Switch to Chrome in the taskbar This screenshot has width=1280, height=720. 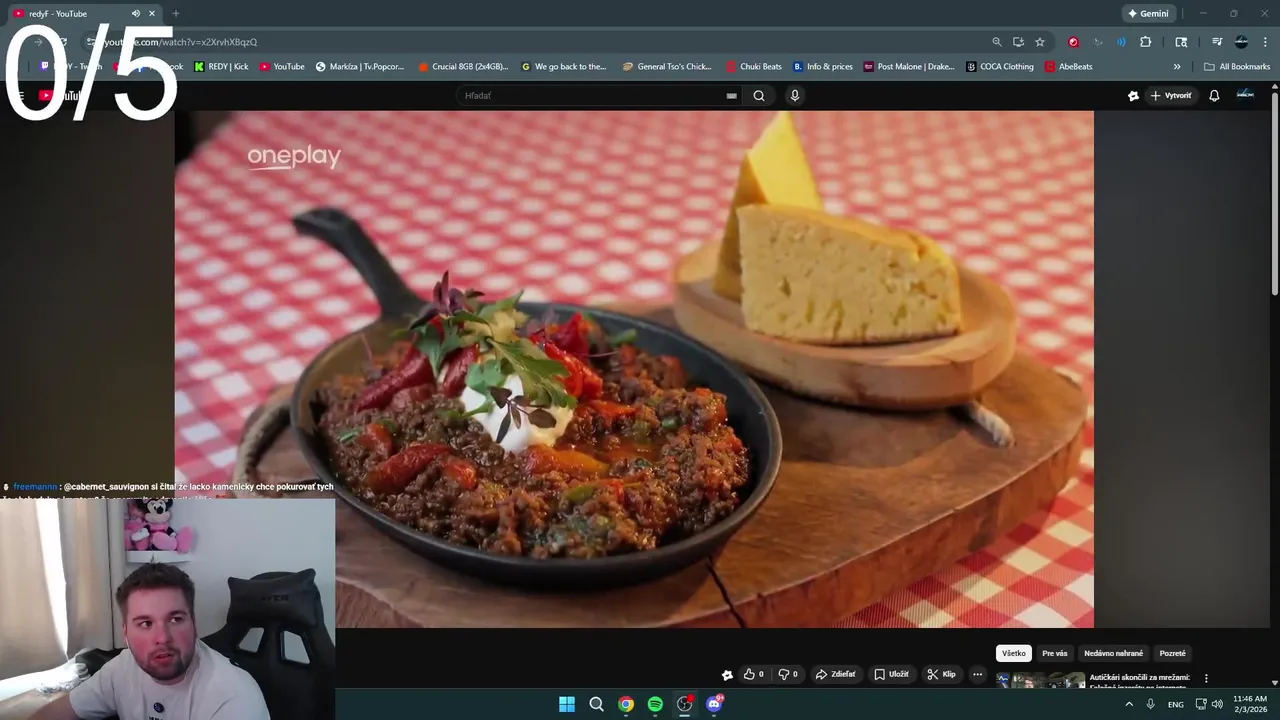pyautogui.click(x=626, y=704)
